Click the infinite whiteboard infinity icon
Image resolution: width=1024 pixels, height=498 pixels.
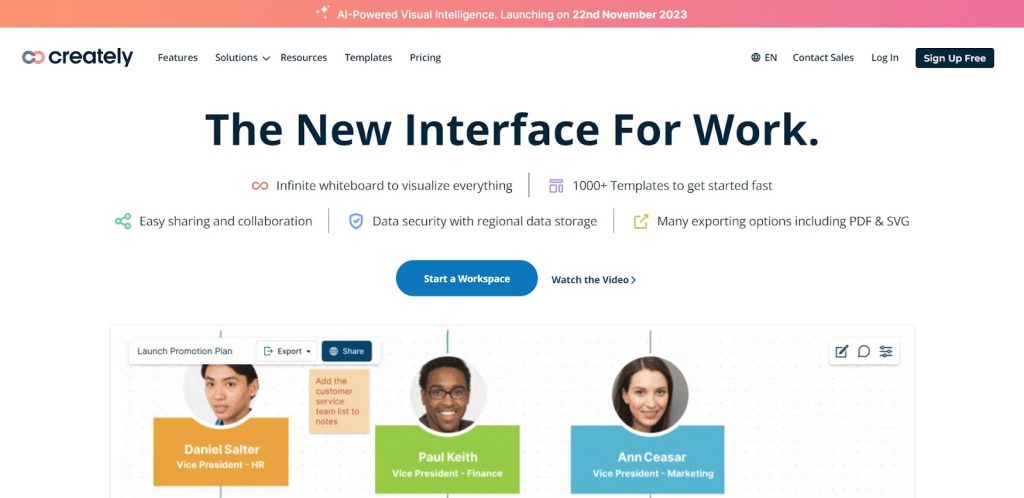click(x=260, y=186)
